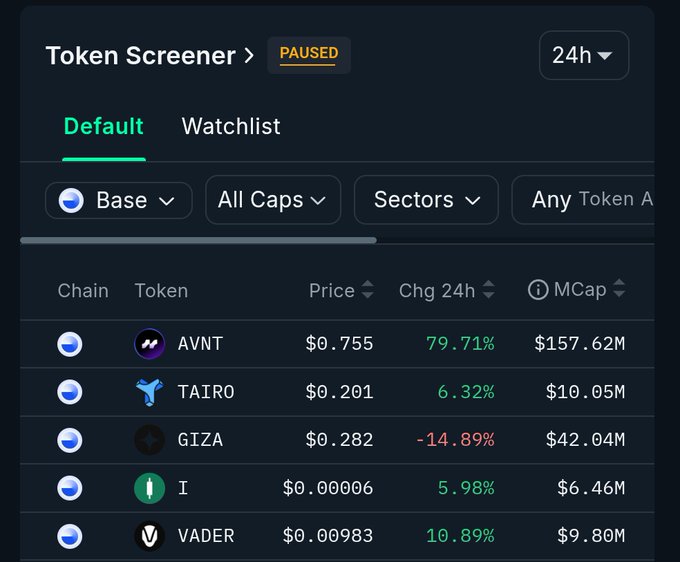Click the MCap info circle icon
Screen dimensions: 680x562
tap(538, 290)
